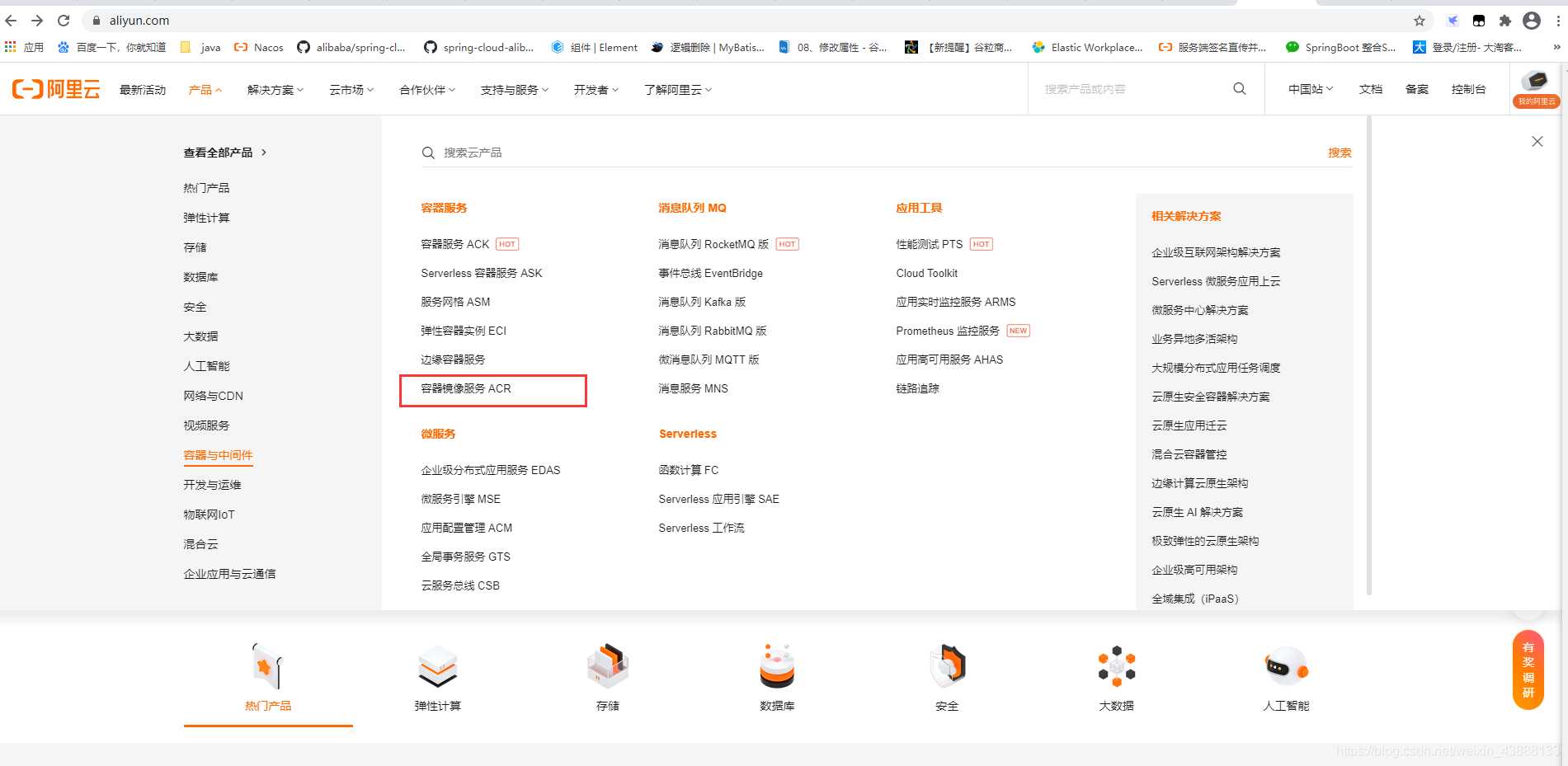Image resolution: width=1568 pixels, height=766 pixels.
Task: Open the 中国站 region dropdown
Action: 1311,89
